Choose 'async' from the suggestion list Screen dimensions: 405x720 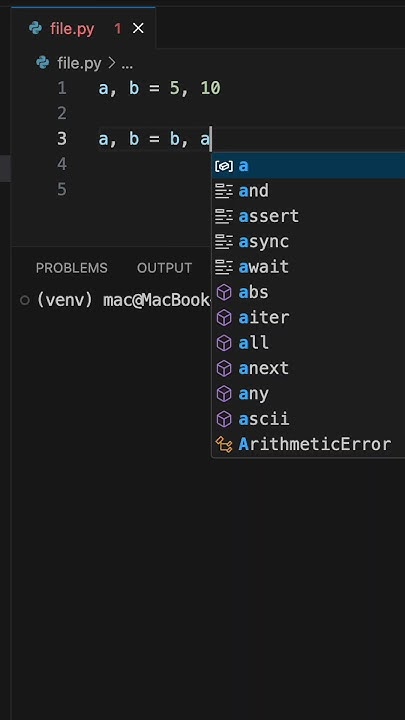(x=308, y=242)
